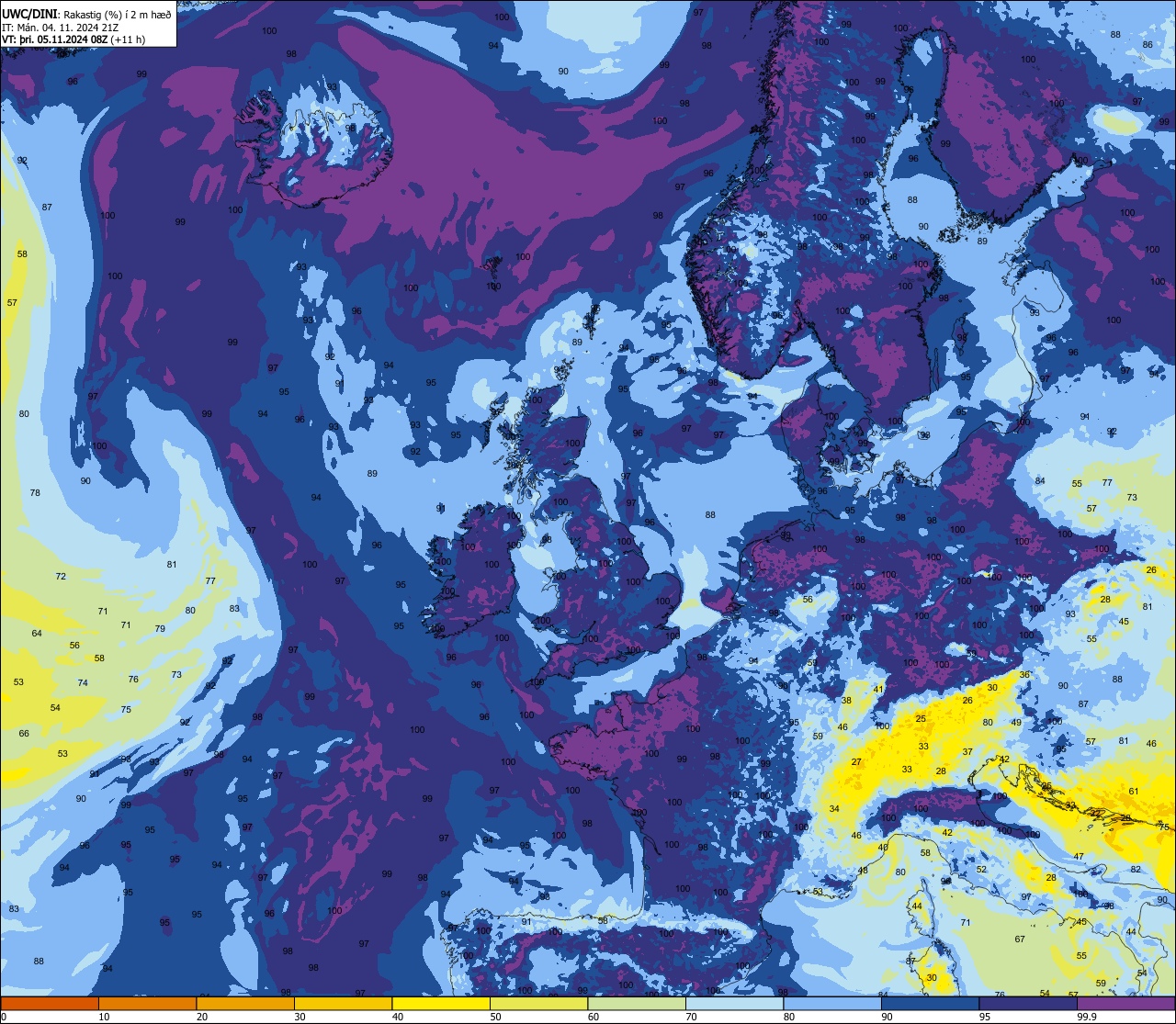Screen dimensions: 1176x1024
Task: Click the humidity value 61 on the map
Action: coord(1134,792)
